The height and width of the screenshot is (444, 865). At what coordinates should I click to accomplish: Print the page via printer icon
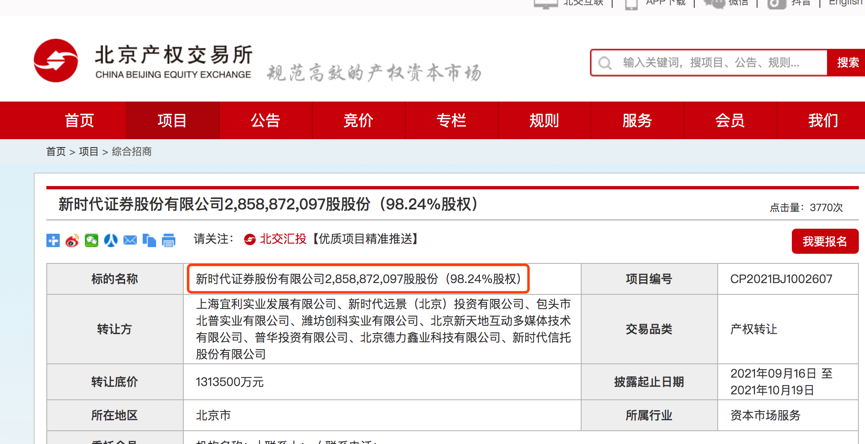[168, 240]
